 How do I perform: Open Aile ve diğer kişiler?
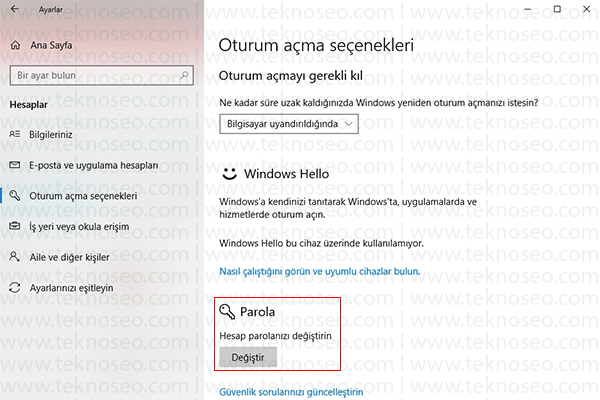coord(70,257)
